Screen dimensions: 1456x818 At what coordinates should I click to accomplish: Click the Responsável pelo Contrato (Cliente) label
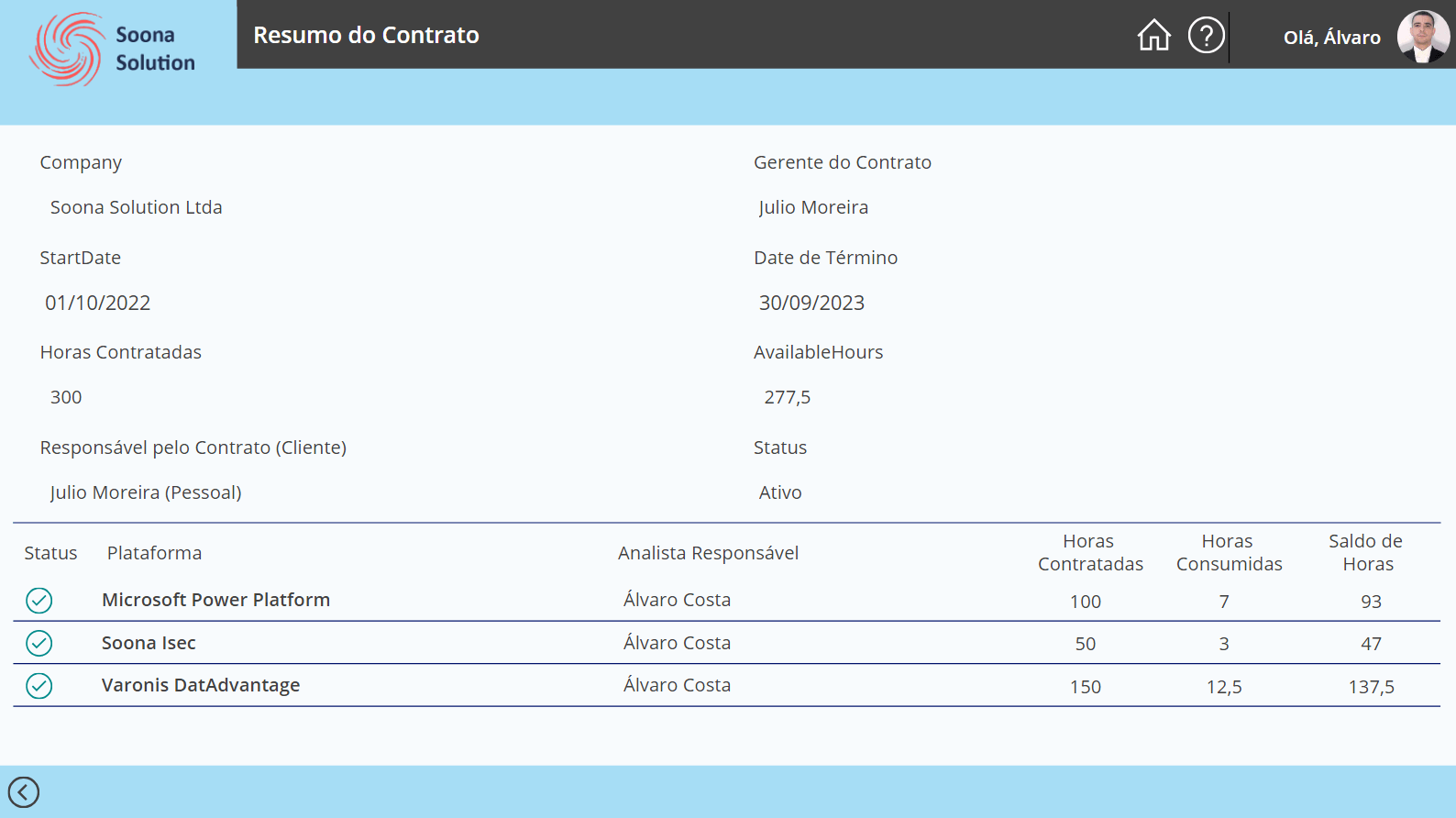tap(193, 448)
